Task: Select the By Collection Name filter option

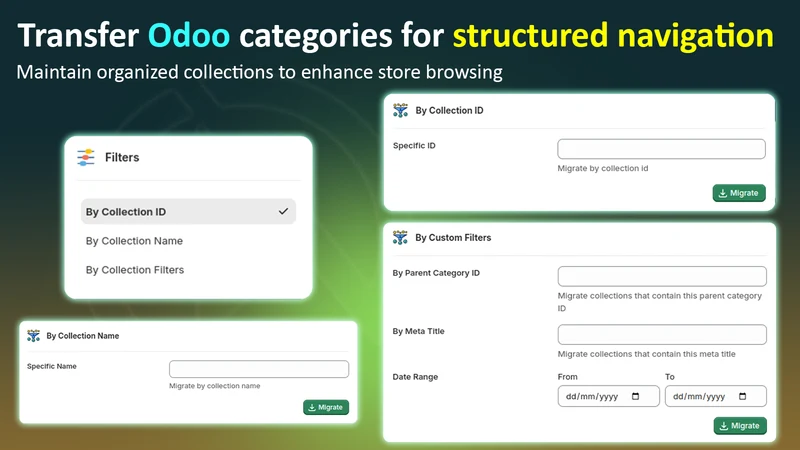Action: [x=134, y=241]
